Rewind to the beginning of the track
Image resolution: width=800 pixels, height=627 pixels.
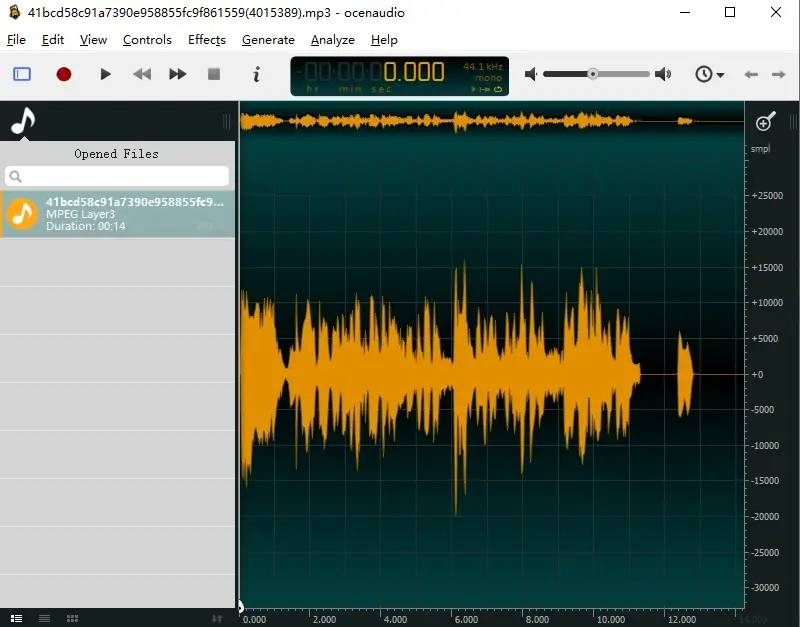click(x=141, y=74)
